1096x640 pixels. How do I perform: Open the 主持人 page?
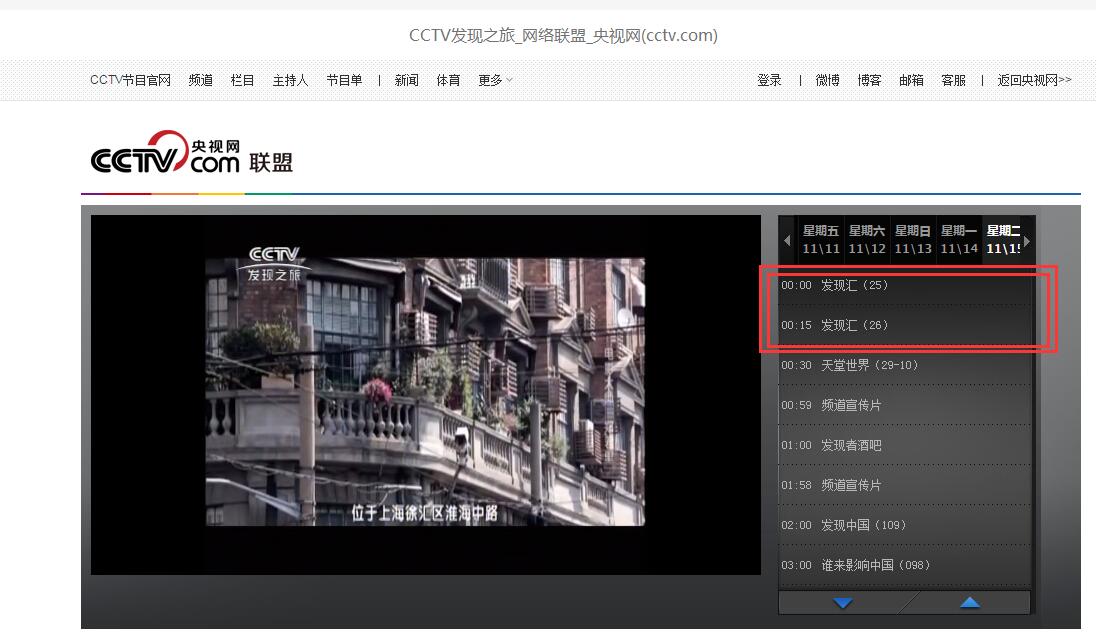(290, 80)
